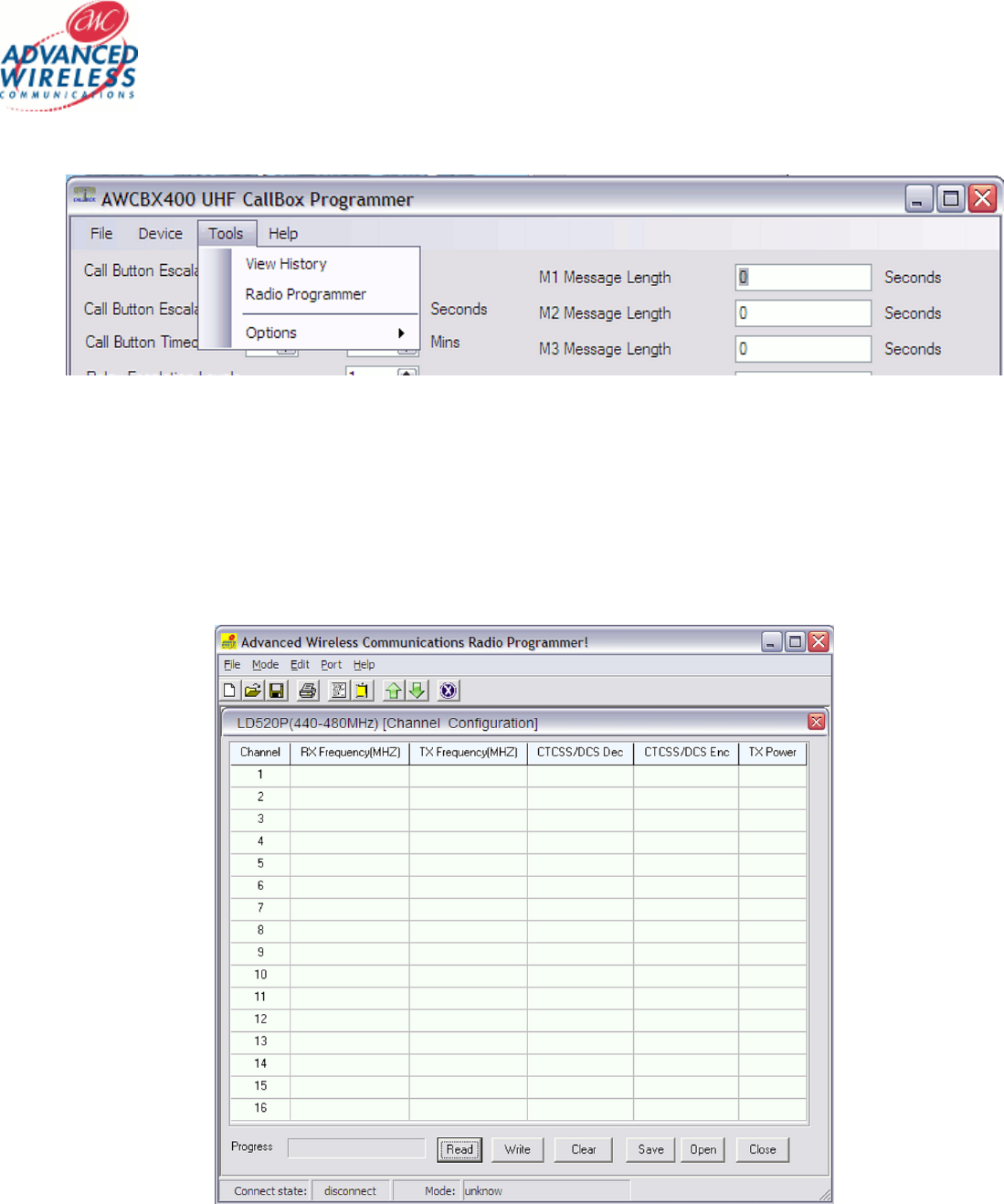
Task: Select channel row 5
Action: (x=519, y=864)
